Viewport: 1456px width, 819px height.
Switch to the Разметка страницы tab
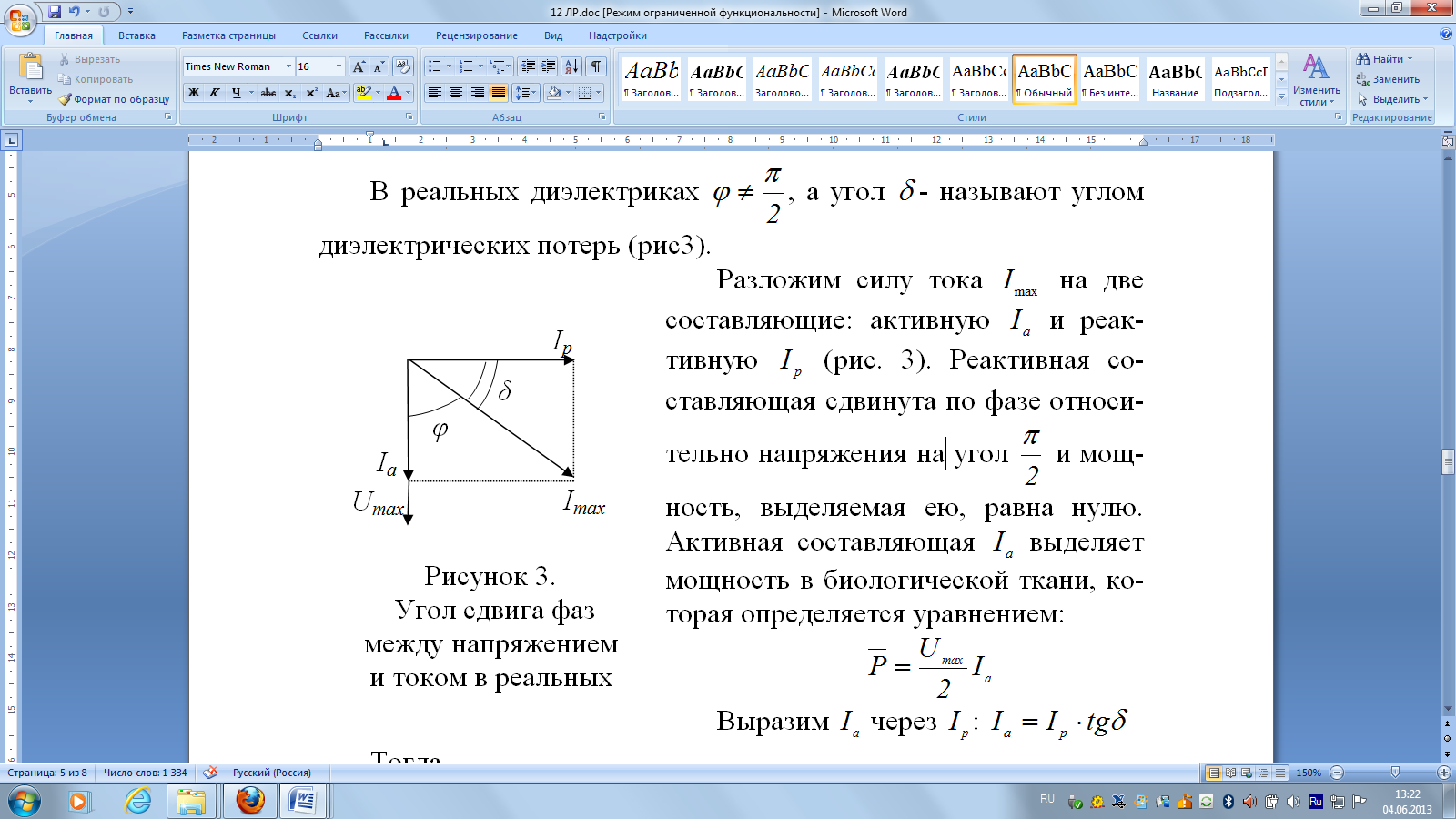(228, 35)
